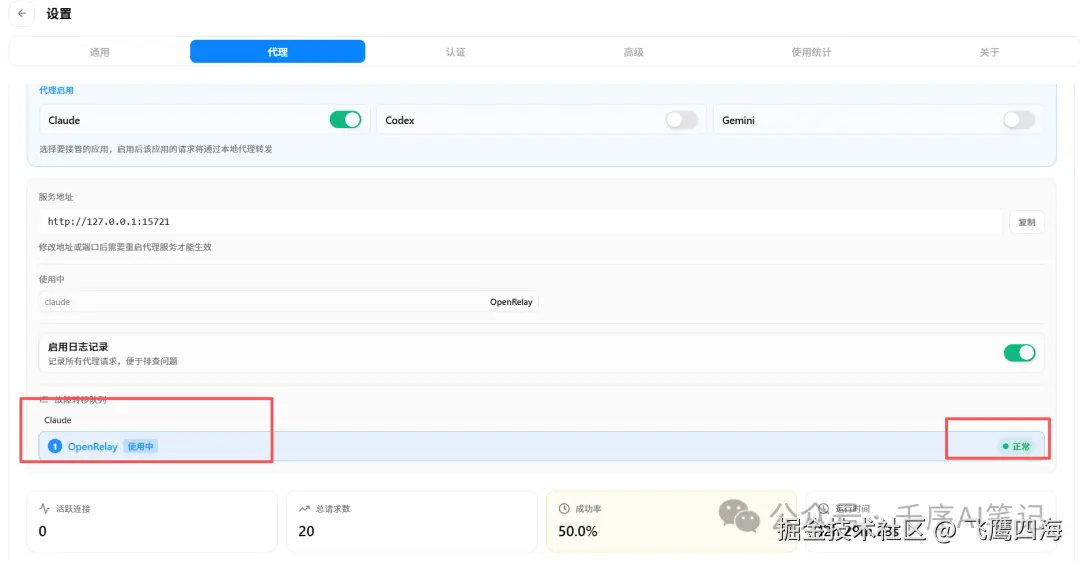Click the 代理启用 section heading
The height and width of the screenshot is (561, 1080).
click(56, 90)
